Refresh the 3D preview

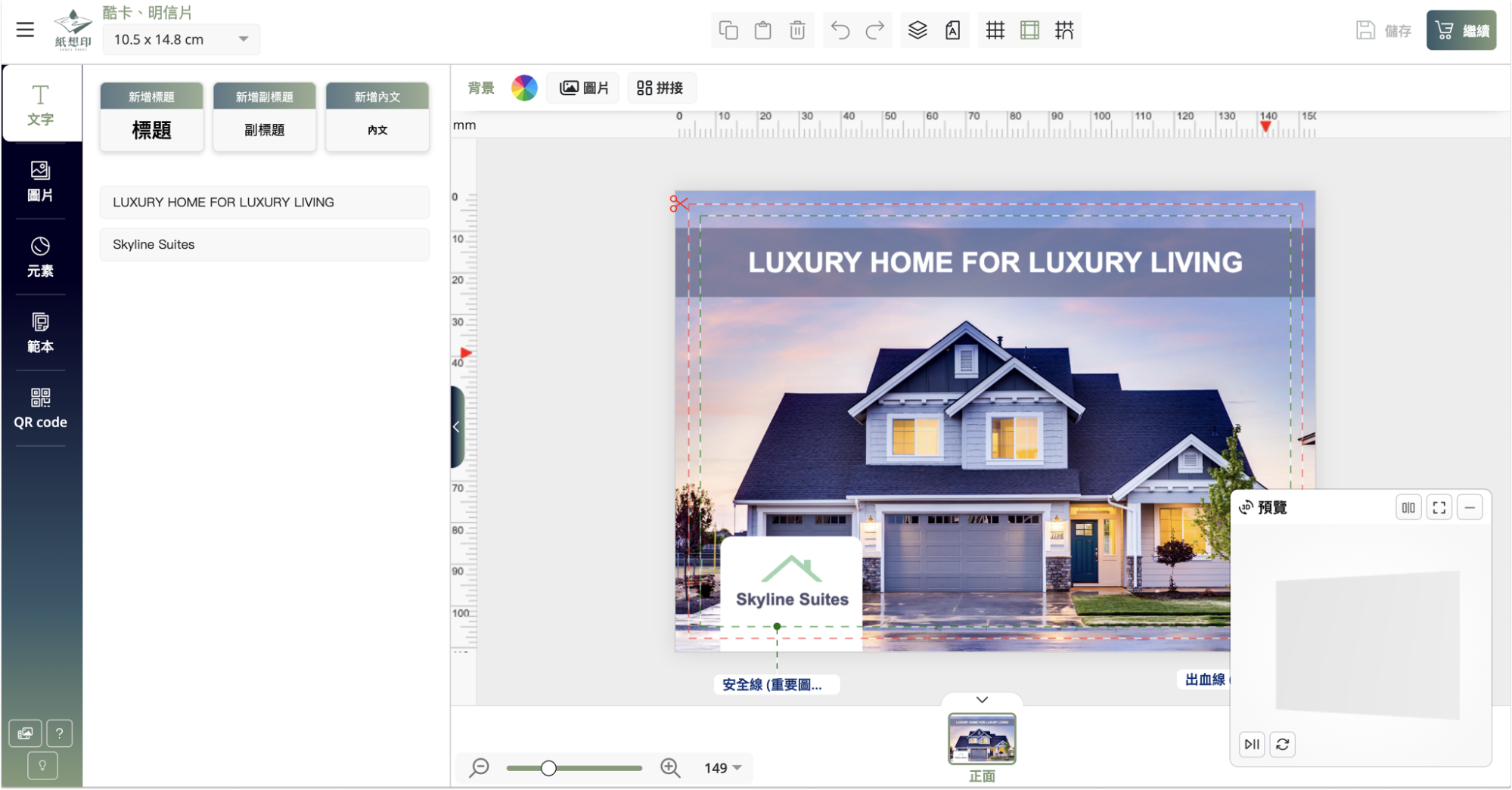[1283, 745]
